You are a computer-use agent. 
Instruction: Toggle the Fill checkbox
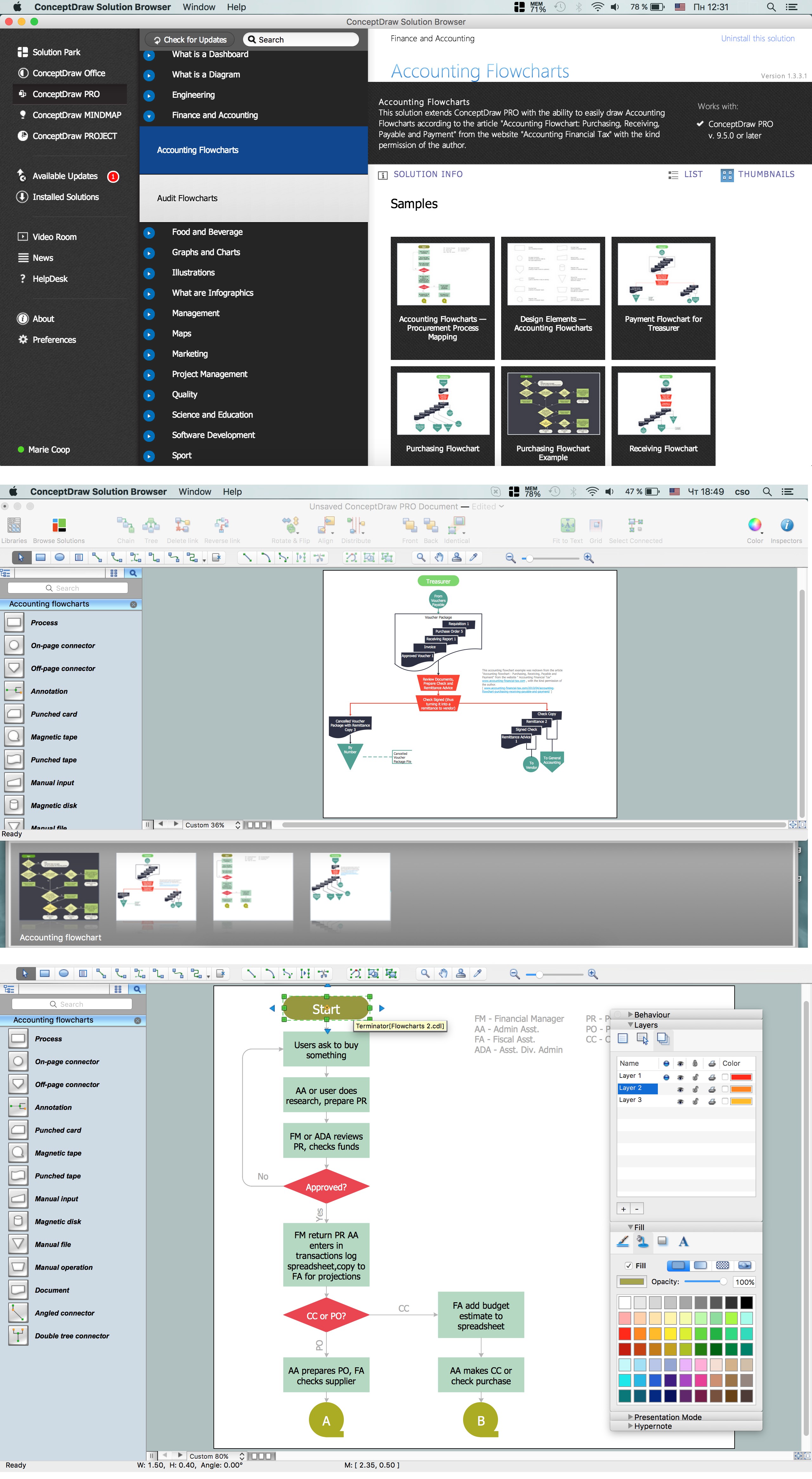[x=628, y=1265]
